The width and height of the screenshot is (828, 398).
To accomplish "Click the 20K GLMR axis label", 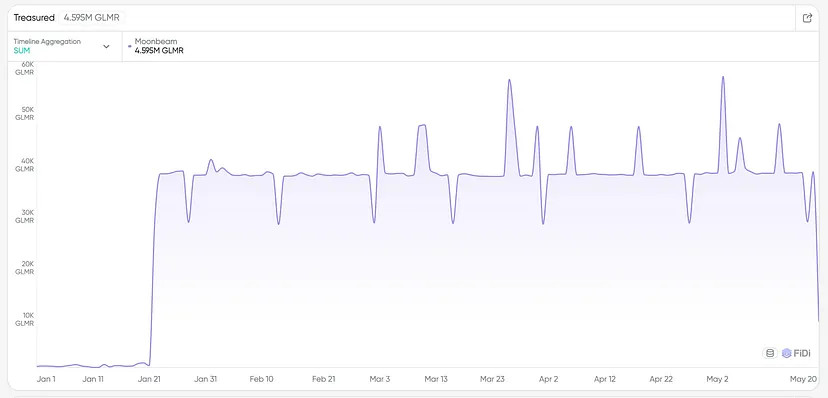I will tap(25, 268).
